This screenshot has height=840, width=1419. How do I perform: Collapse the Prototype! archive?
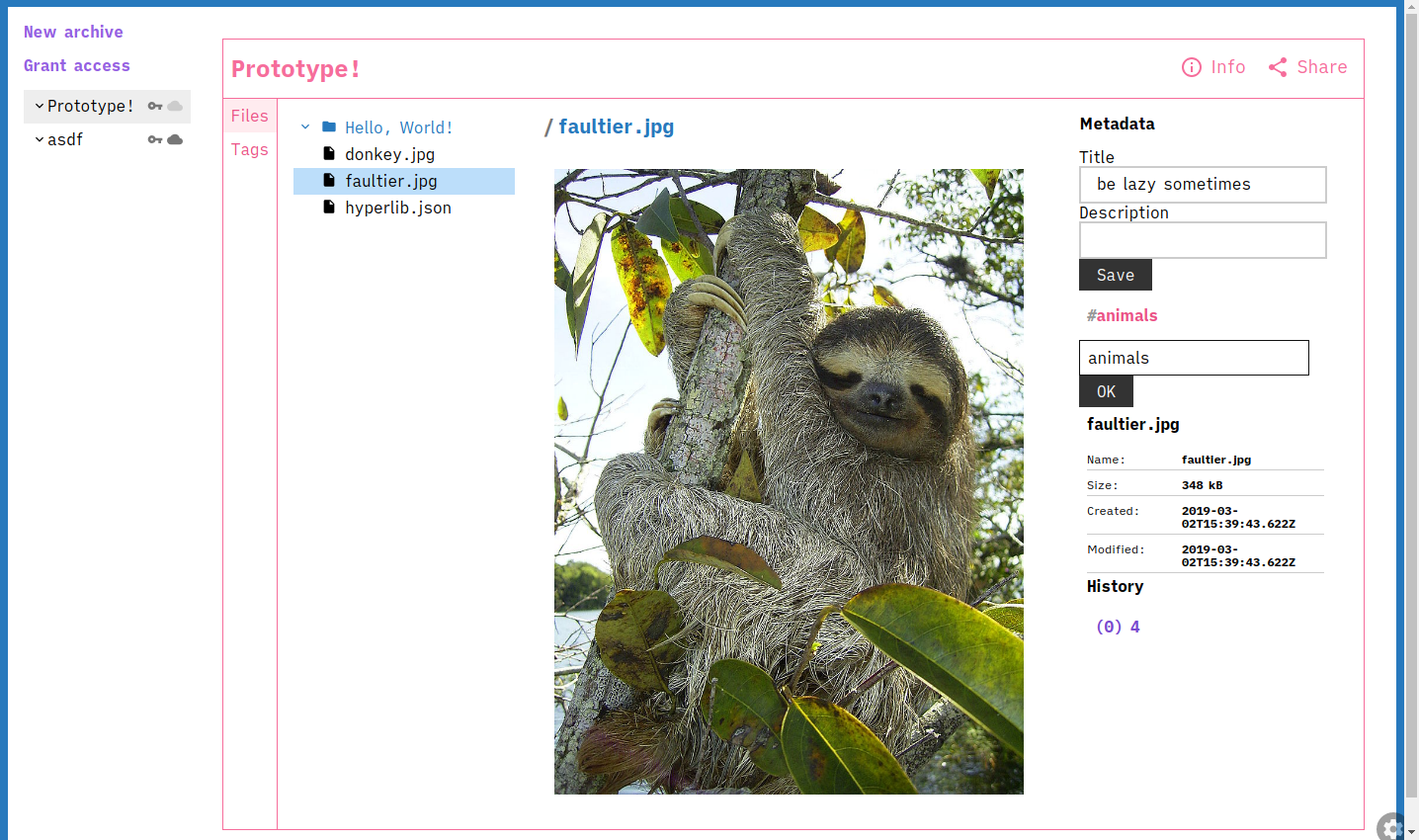tap(40, 104)
